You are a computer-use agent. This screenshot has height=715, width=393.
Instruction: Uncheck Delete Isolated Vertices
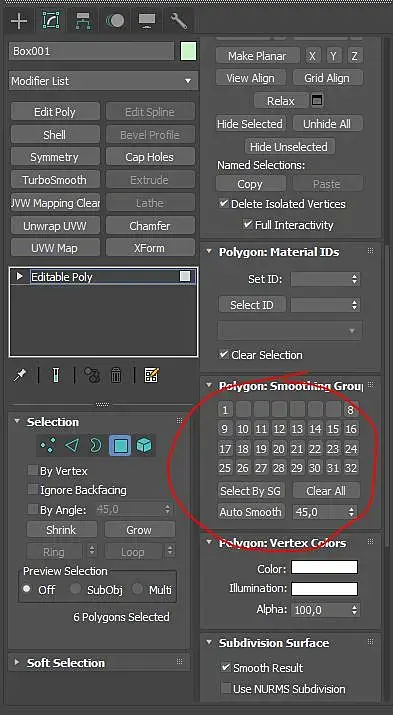click(x=223, y=203)
